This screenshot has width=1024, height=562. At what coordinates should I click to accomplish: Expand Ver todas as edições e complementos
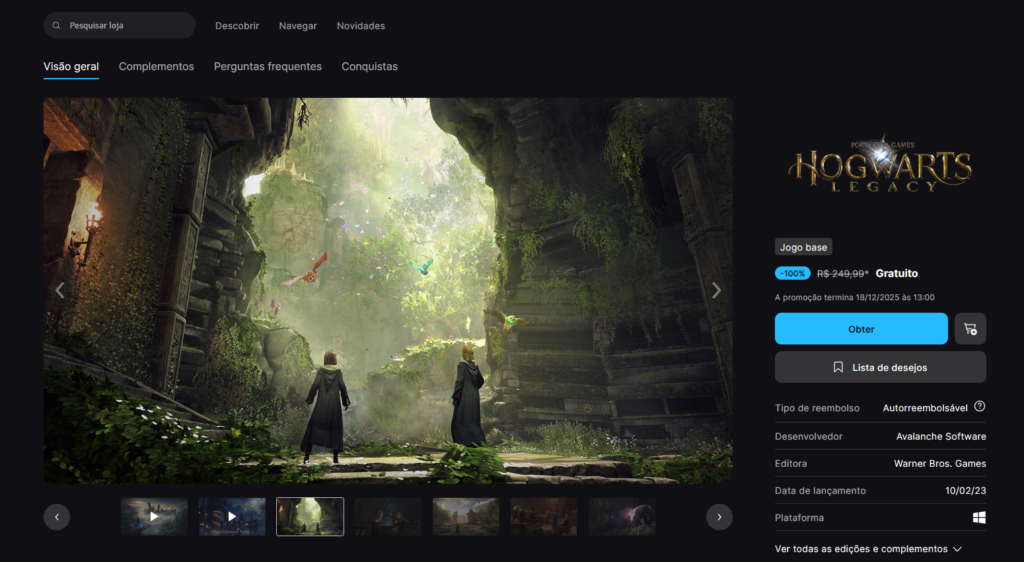868,549
